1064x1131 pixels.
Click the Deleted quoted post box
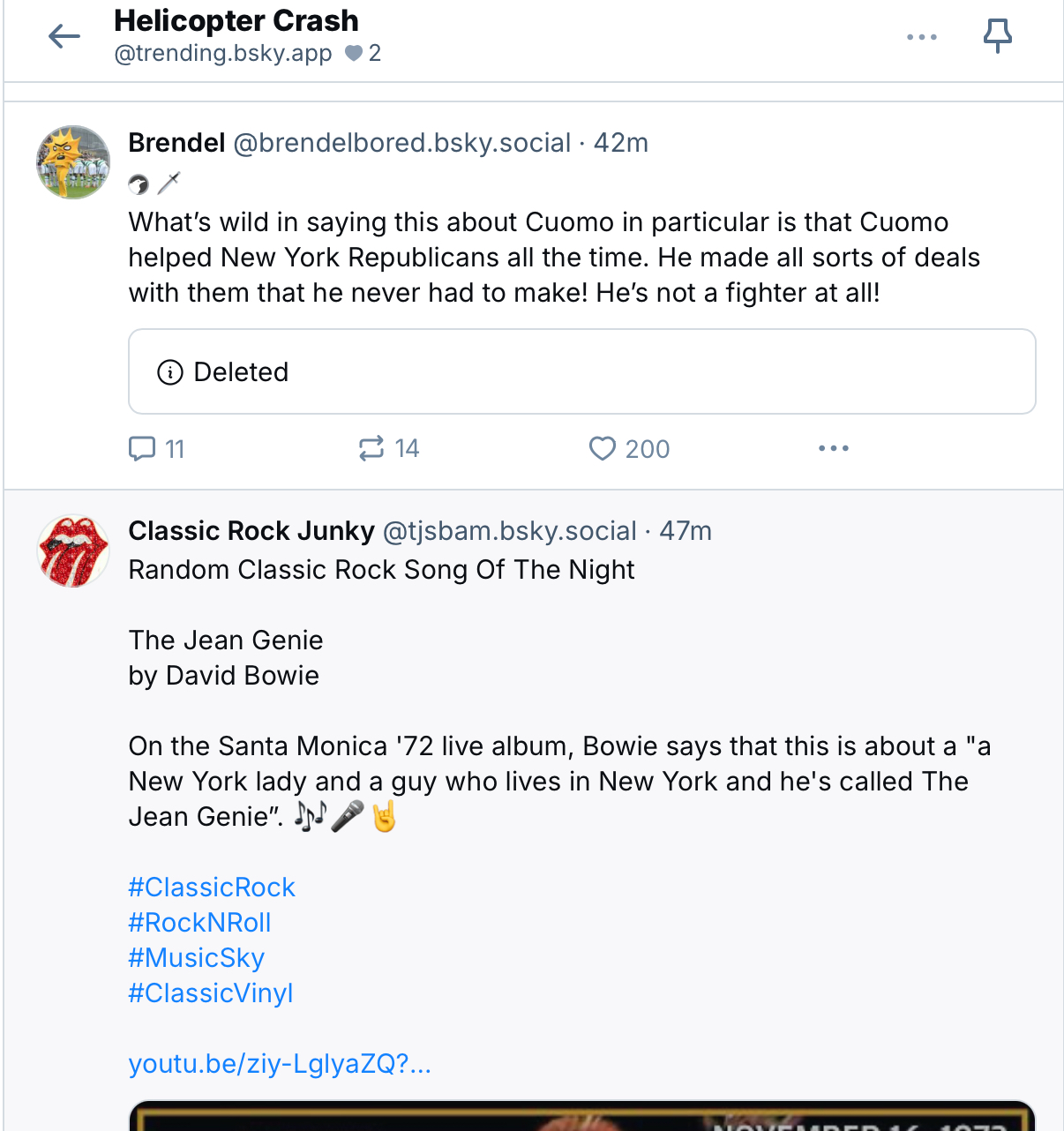pyautogui.click(x=581, y=371)
